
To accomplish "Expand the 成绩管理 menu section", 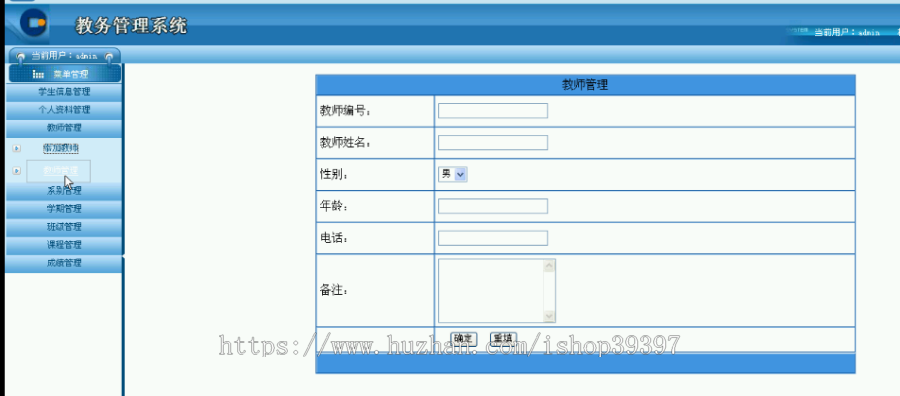I will pos(64,263).
